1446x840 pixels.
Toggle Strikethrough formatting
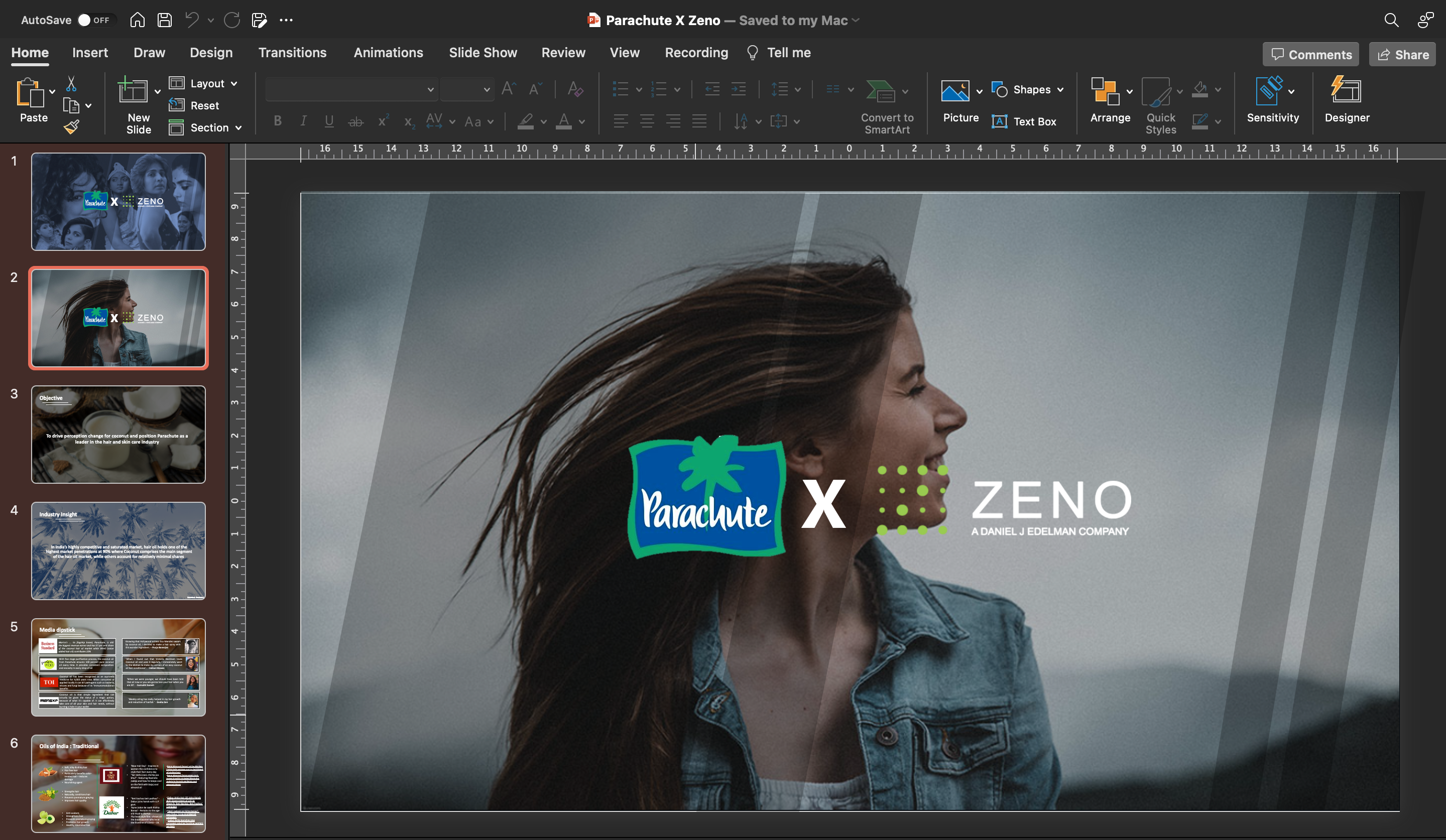[x=356, y=121]
